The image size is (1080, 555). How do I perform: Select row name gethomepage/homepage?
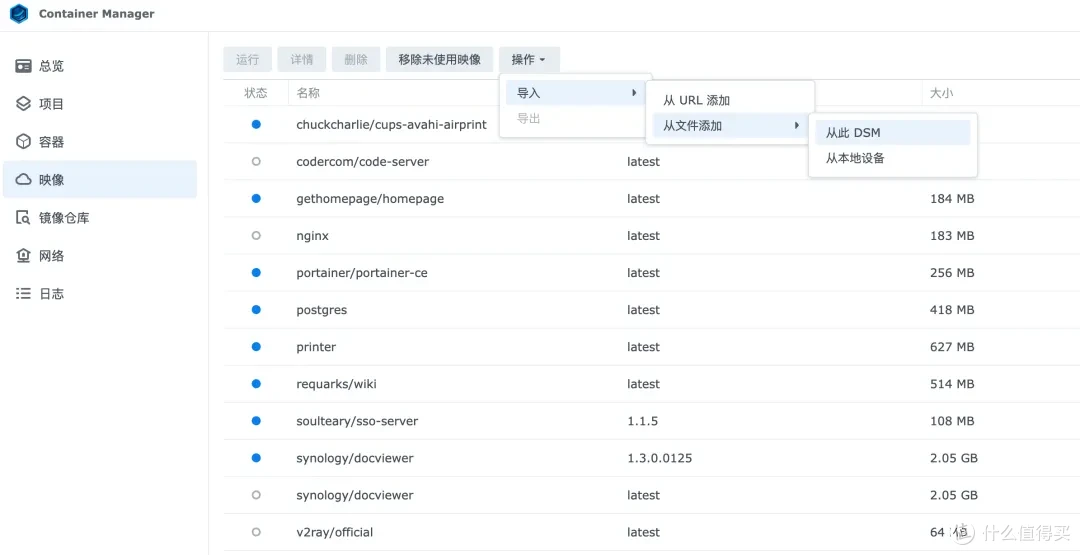[370, 199]
